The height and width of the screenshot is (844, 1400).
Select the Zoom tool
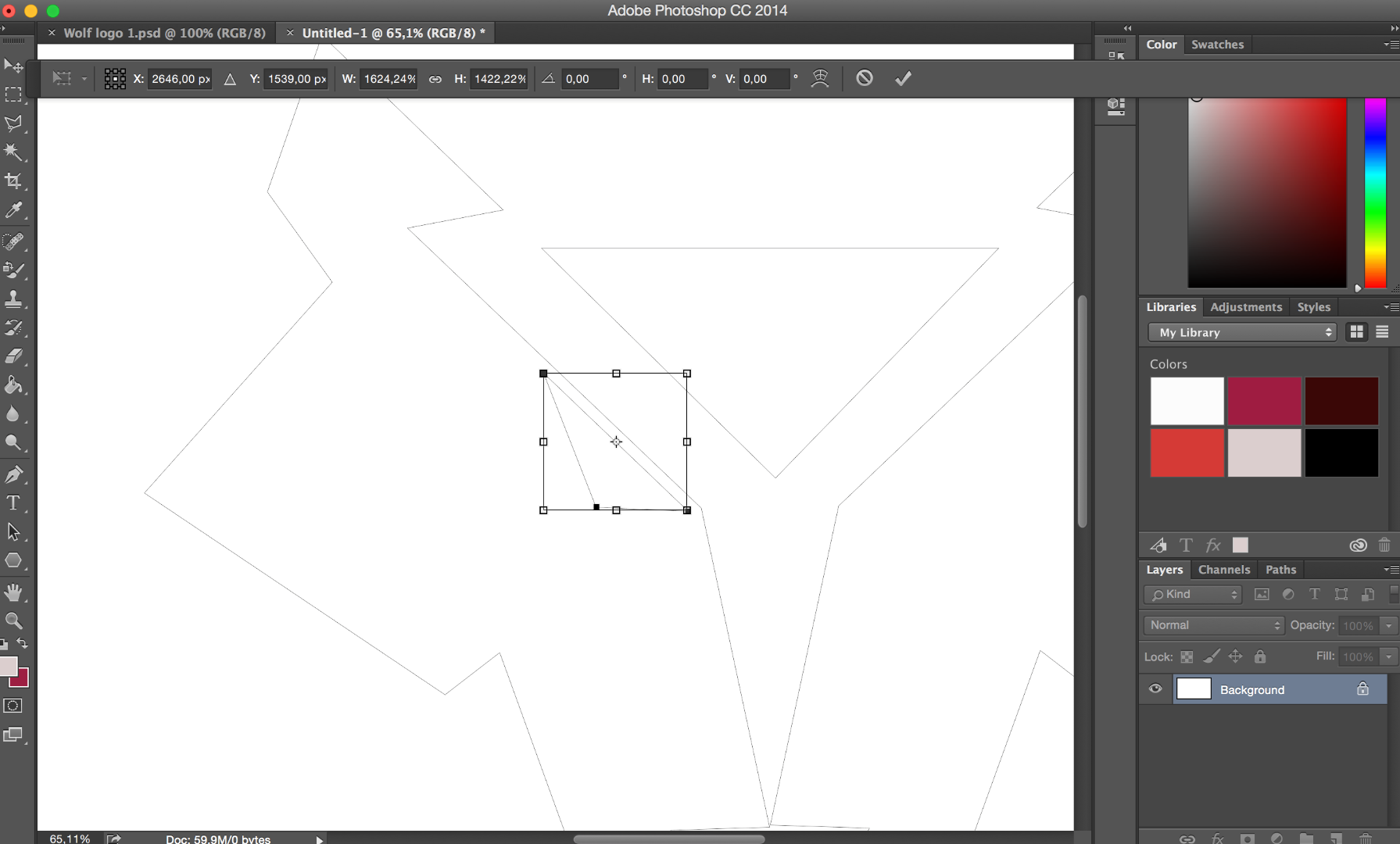point(13,621)
